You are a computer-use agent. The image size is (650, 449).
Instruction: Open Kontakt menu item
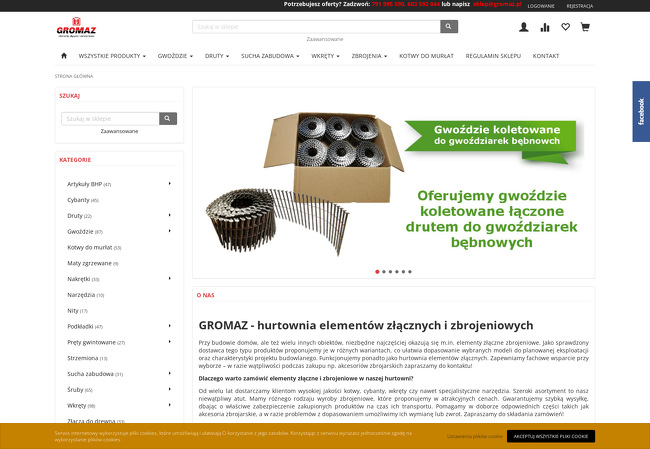(546, 56)
